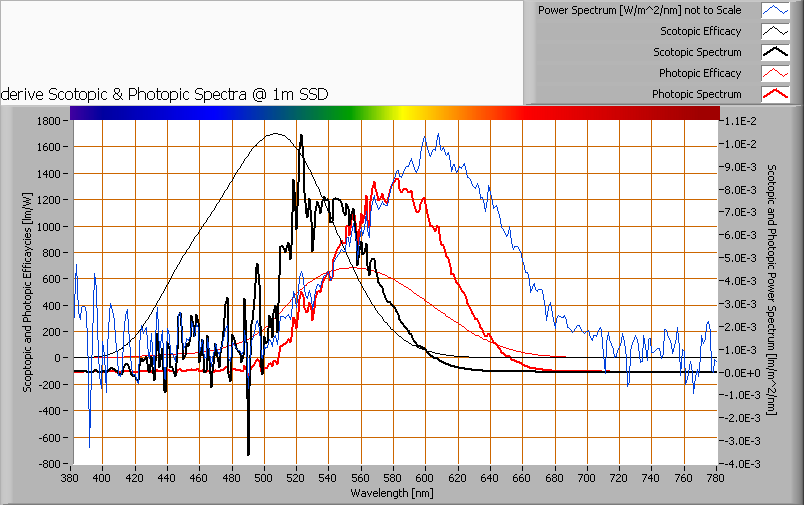Open the Scotopic Spectrum legend line sample
This screenshot has height=505, width=804.
pos(775,52)
